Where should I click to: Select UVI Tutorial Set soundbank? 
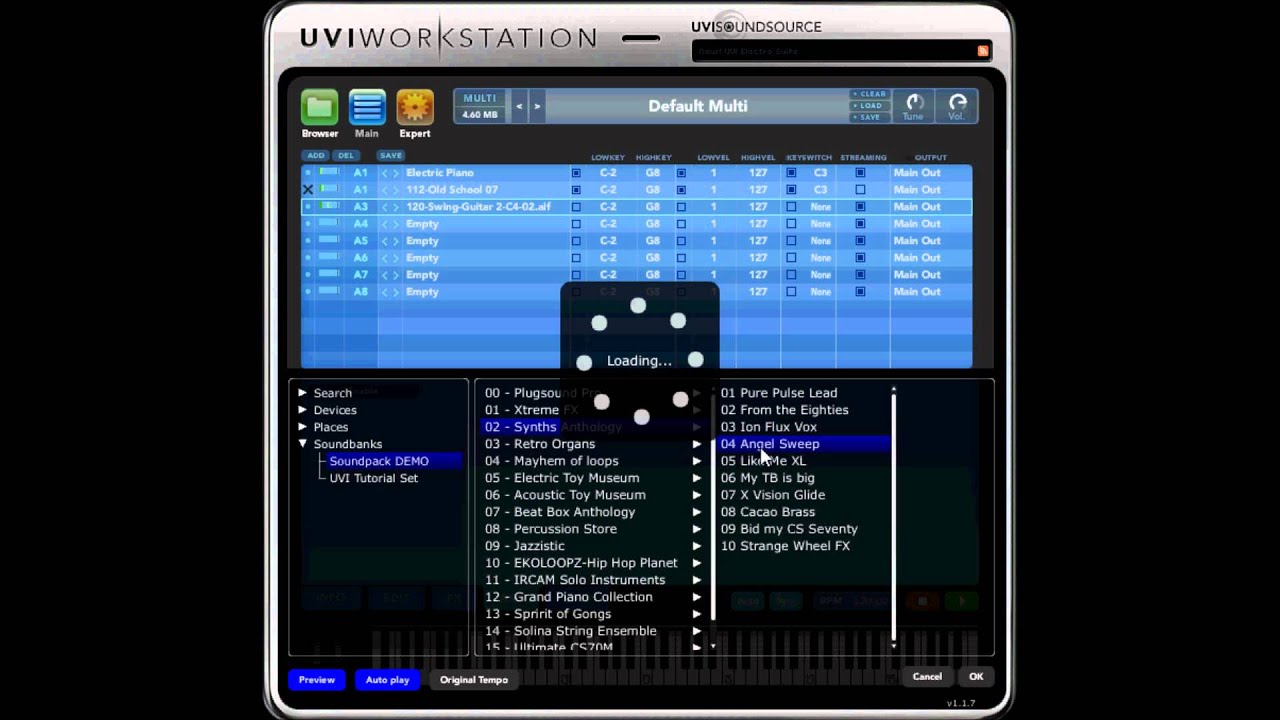coord(374,478)
